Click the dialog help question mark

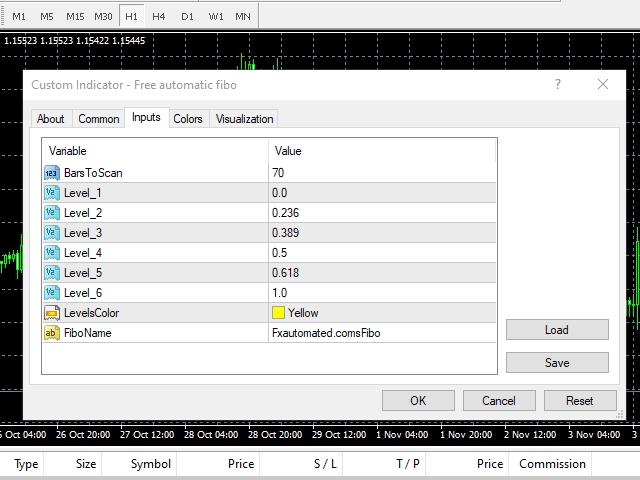tap(558, 84)
